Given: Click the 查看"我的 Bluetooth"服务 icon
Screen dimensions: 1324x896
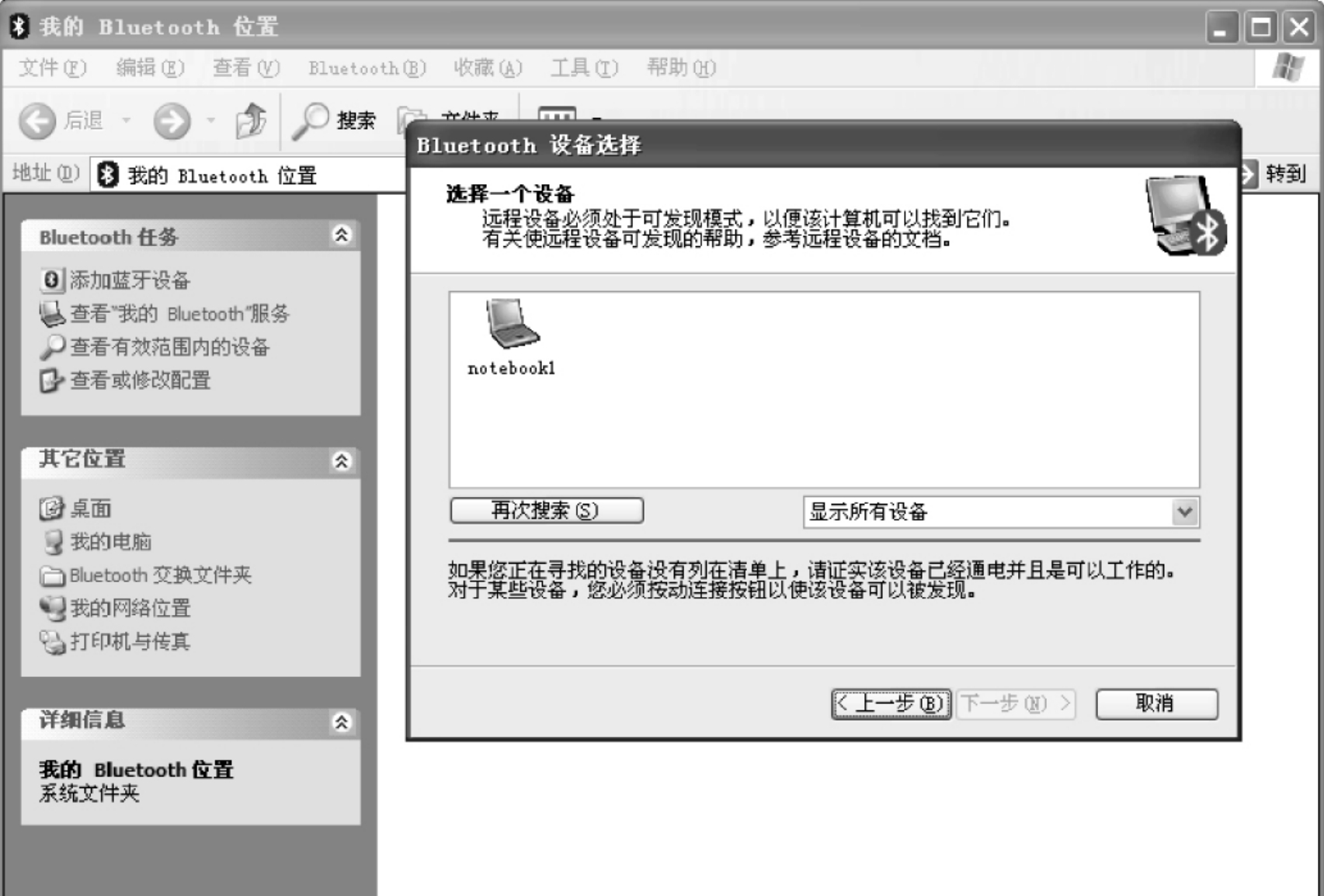Looking at the screenshot, I should (x=52, y=314).
